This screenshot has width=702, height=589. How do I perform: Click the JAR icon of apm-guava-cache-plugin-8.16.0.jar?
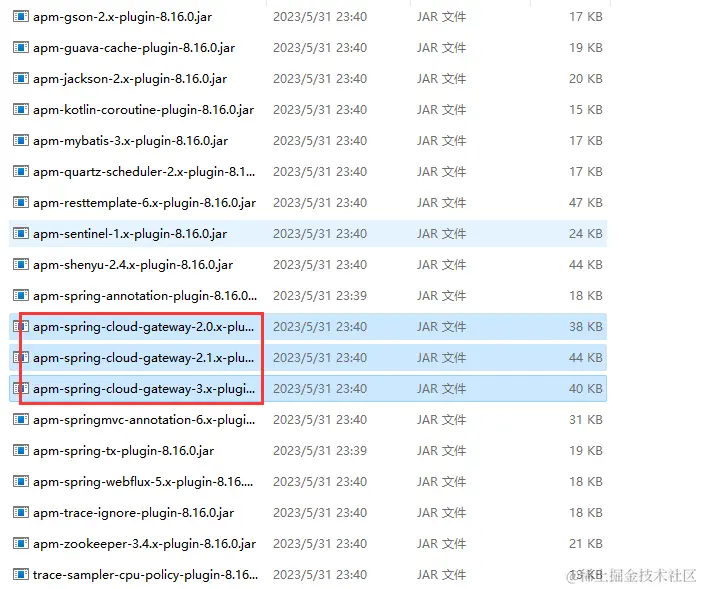coord(21,47)
